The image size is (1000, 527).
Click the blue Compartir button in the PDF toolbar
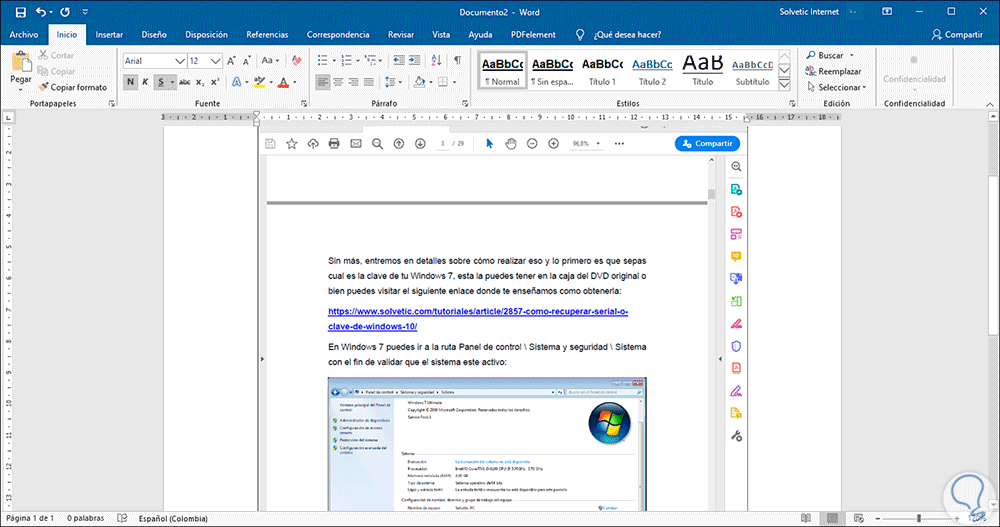click(707, 144)
